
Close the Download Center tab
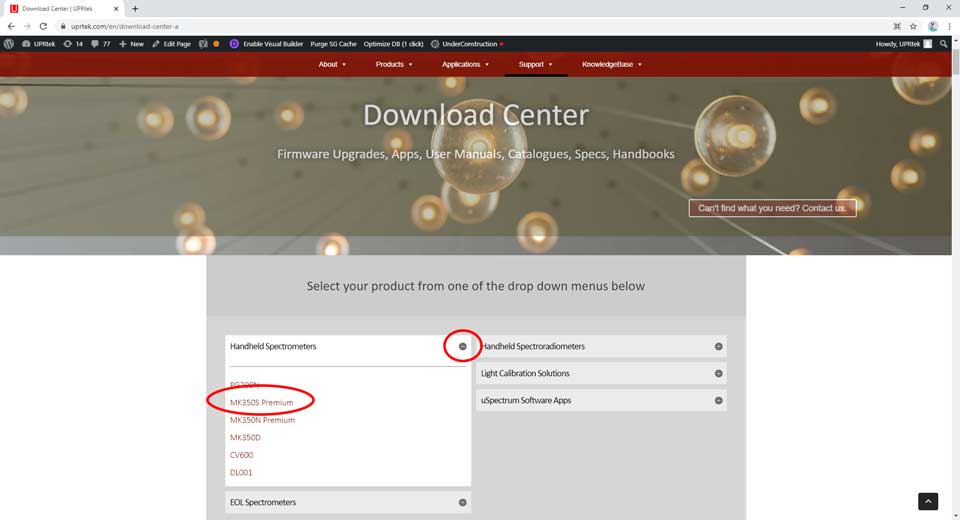pyautogui.click(x=116, y=9)
